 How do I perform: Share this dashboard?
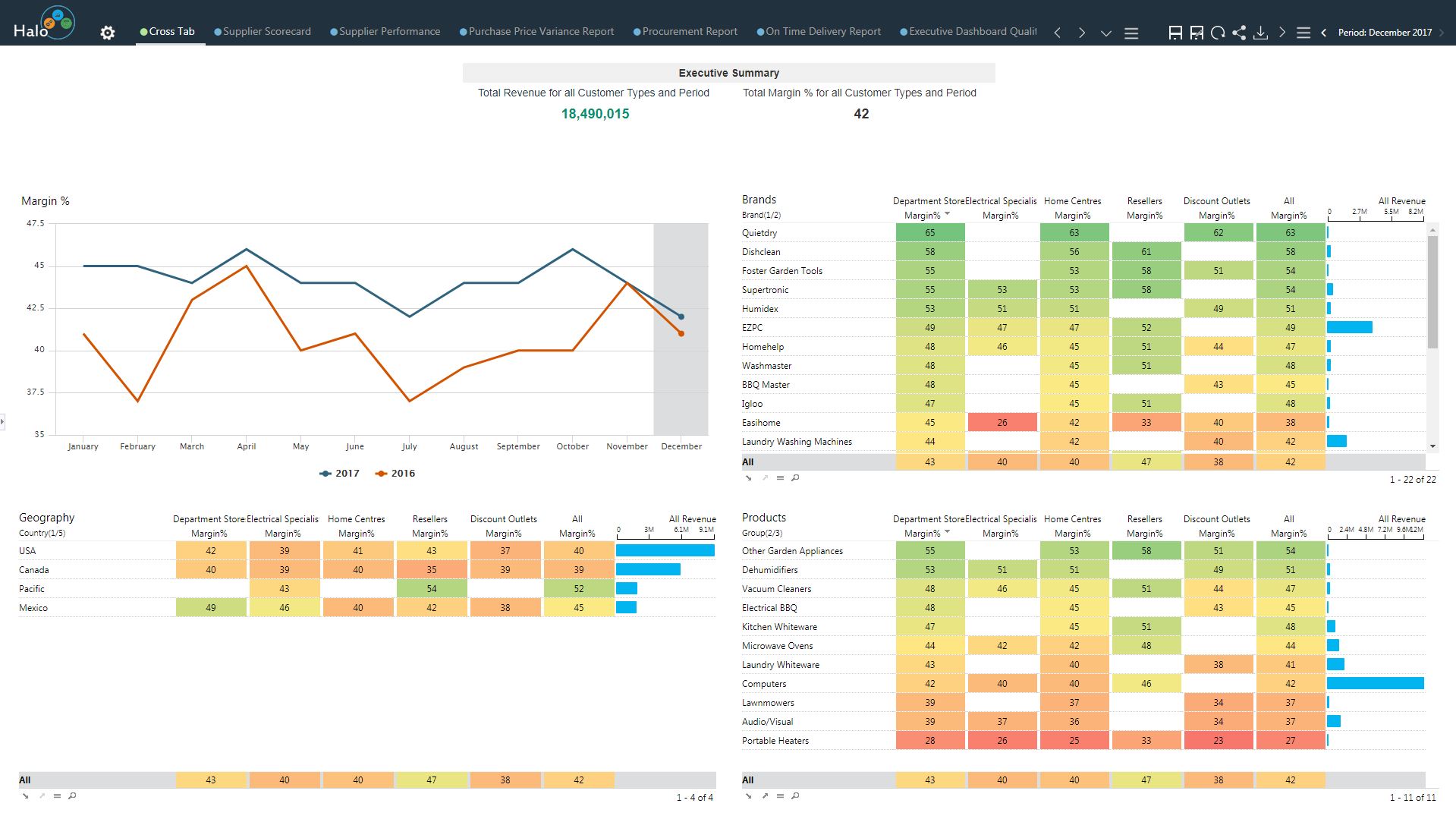tap(1239, 33)
